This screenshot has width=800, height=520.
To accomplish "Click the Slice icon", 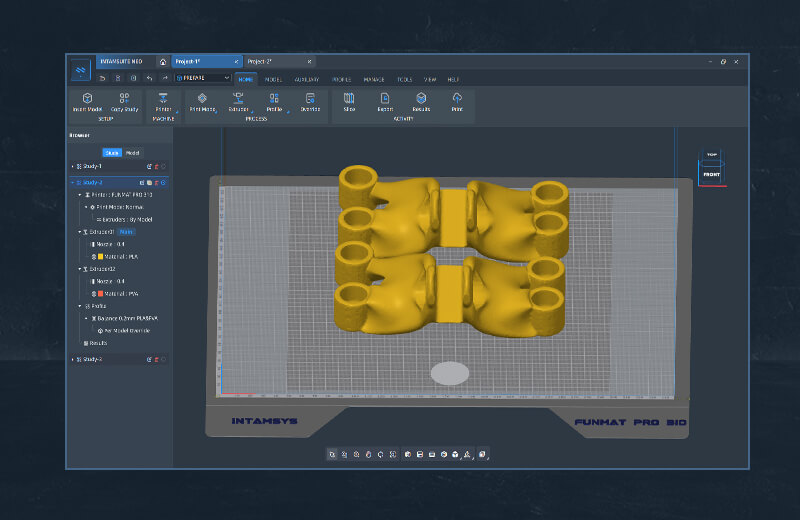I will 349,99.
